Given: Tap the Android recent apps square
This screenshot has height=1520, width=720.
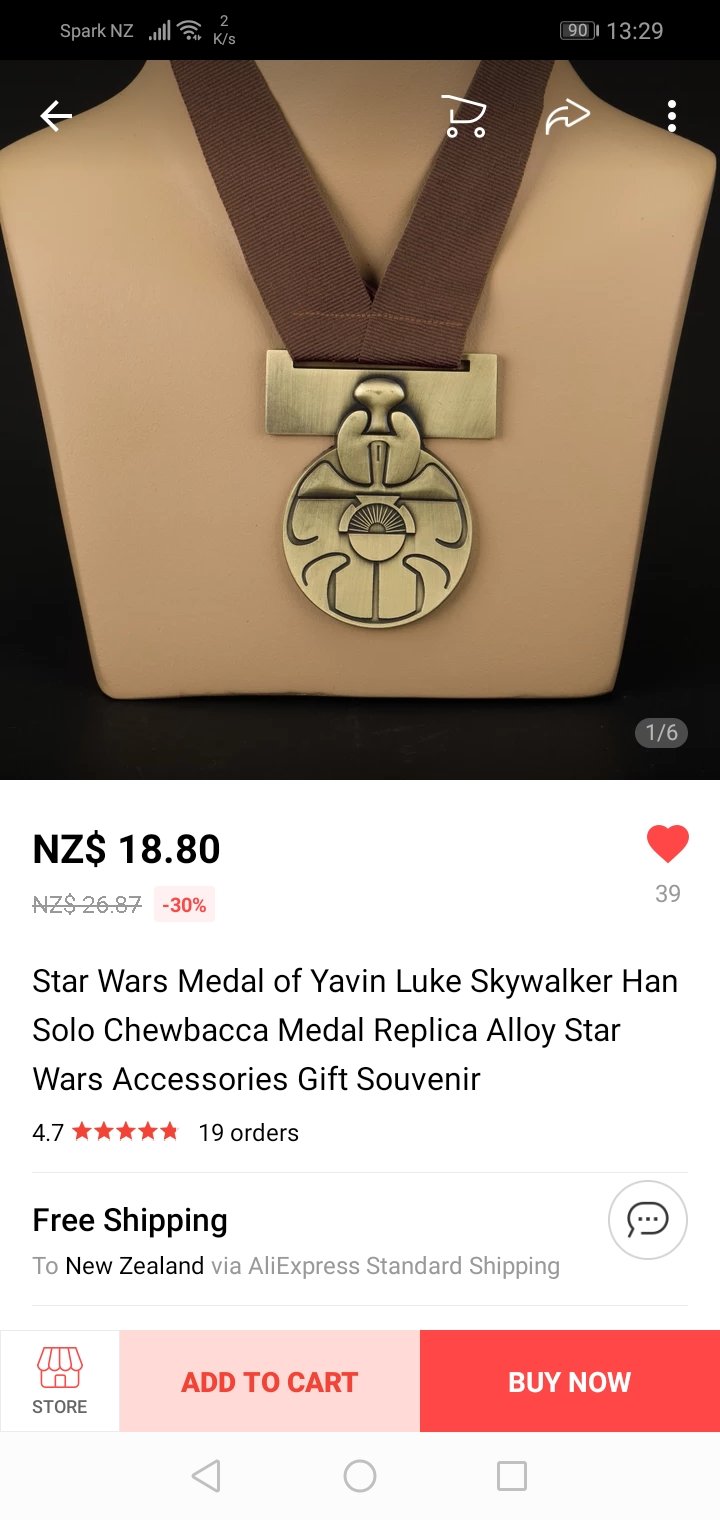Looking at the screenshot, I should [x=512, y=1476].
